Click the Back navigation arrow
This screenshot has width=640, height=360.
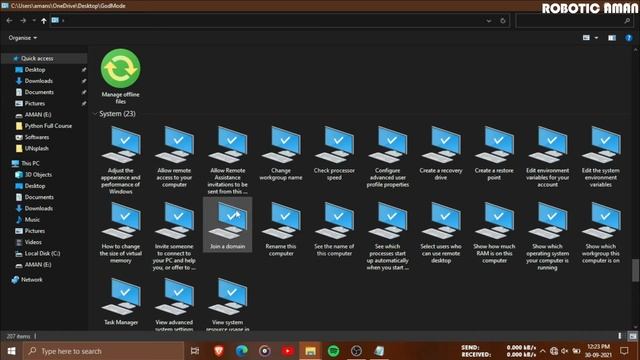coord(9,20)
